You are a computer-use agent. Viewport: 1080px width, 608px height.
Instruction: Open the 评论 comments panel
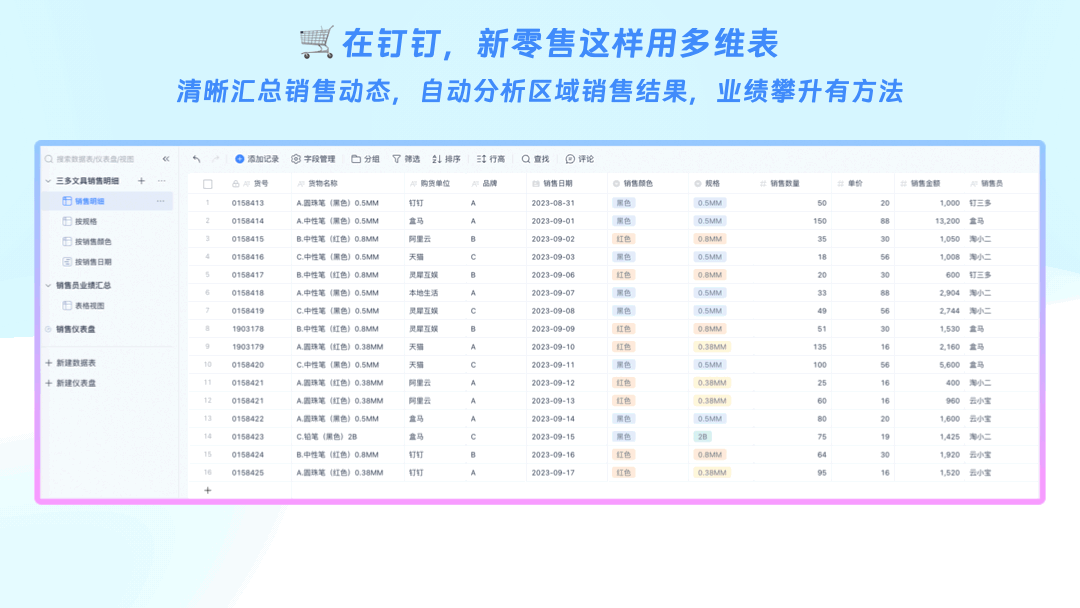(x=580, y=159)
